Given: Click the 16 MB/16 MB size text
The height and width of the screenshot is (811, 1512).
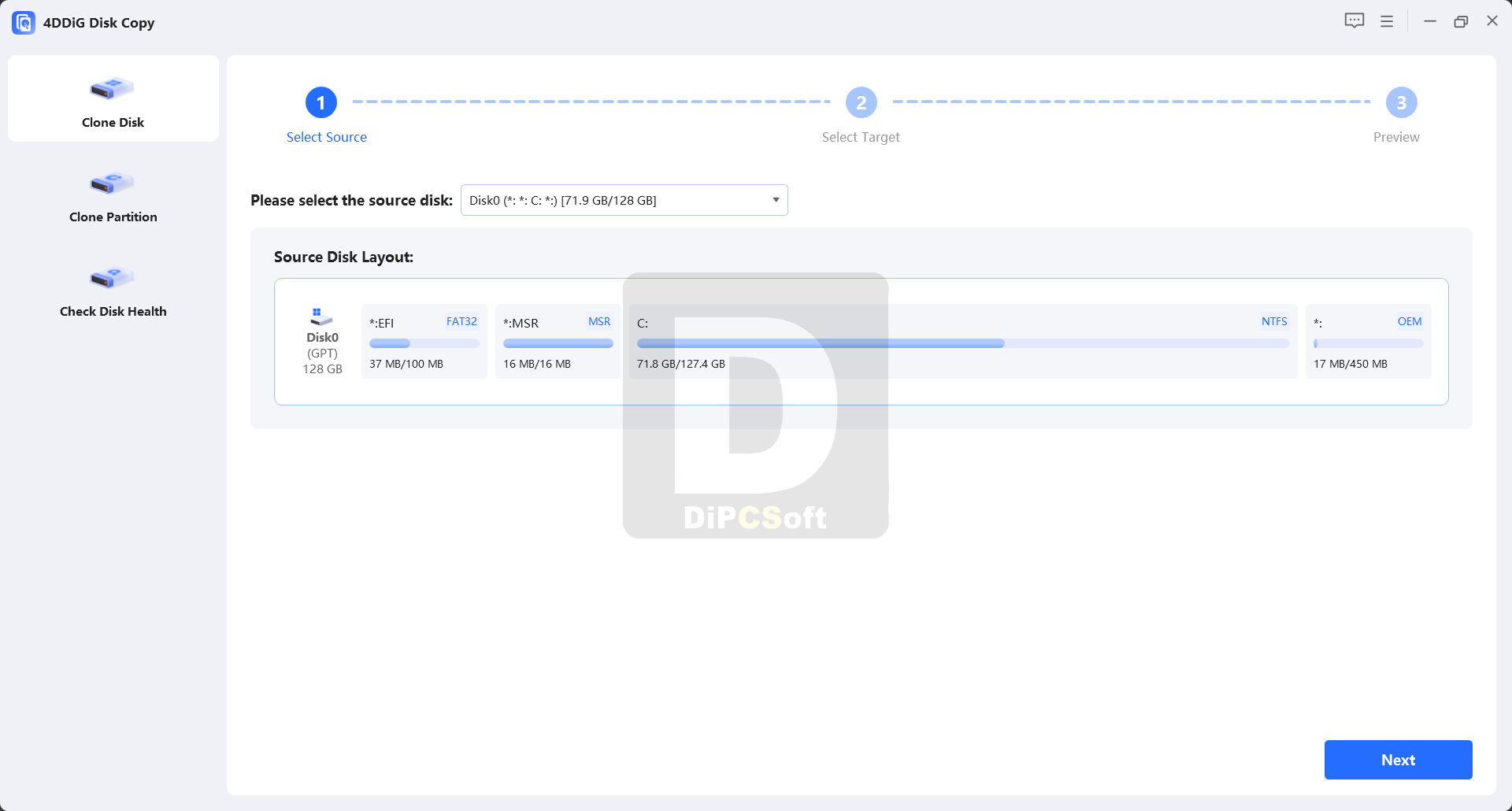Looking at the screenshot, I should pyautogui.click(x=537, y=364).
